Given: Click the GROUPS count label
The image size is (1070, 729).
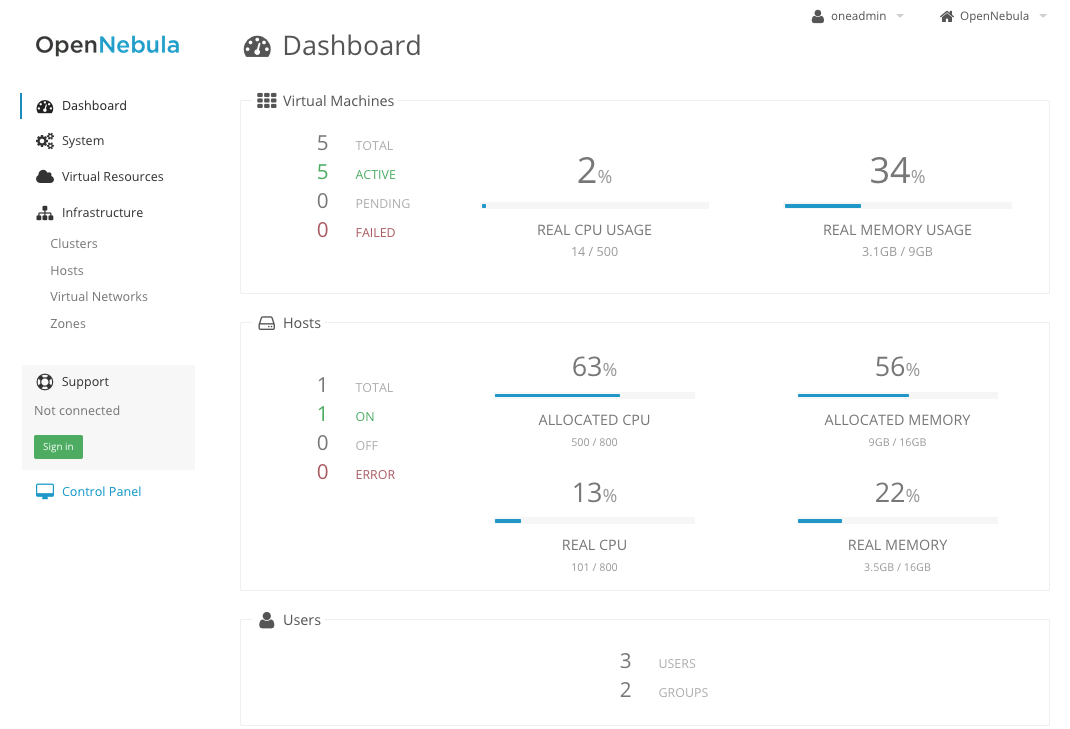Looking at the screenshot, I should point(683,693).
